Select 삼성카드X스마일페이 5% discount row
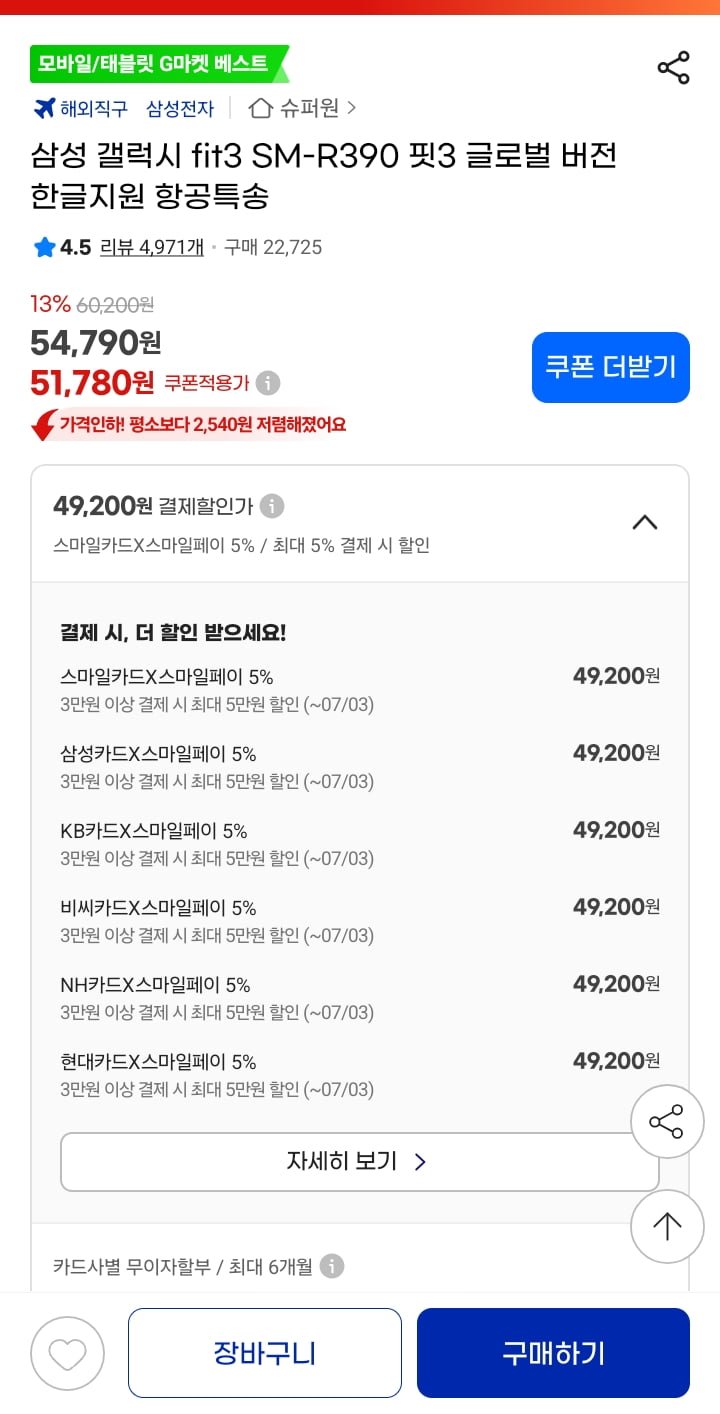This screenshot has height=1414, width=720. [359, 766]
